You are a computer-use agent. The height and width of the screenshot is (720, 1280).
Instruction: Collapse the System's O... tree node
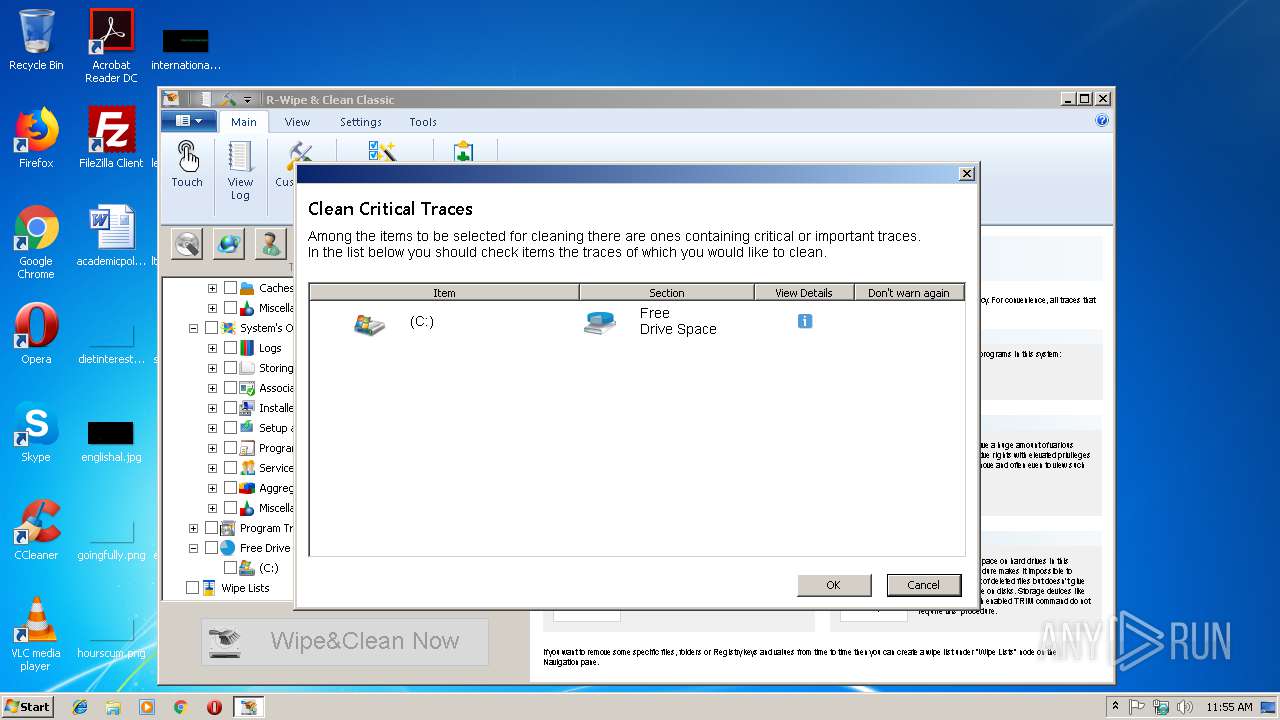tap(193, 328)
